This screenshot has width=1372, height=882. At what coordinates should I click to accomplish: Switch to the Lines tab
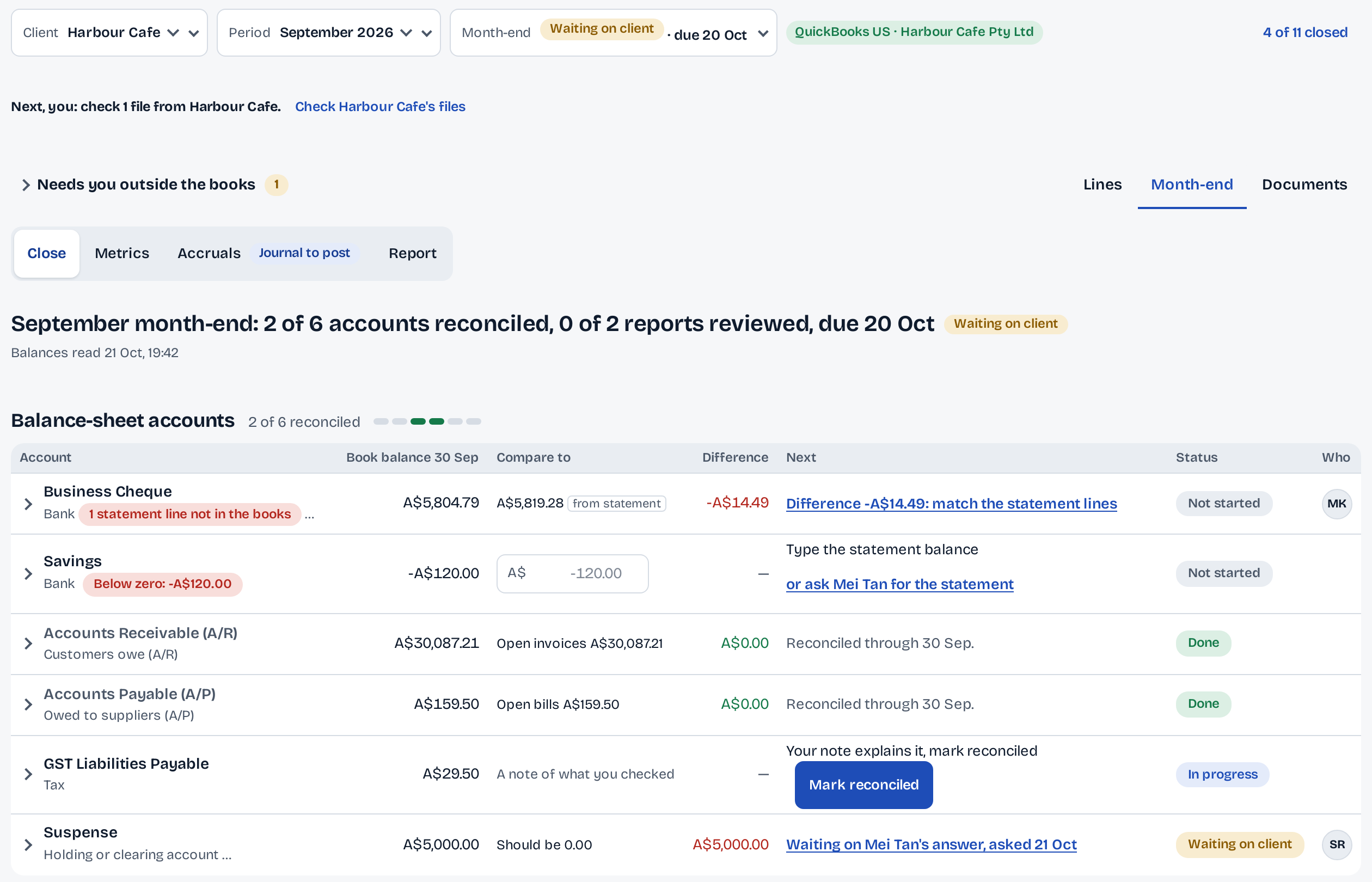(1102, 185)
